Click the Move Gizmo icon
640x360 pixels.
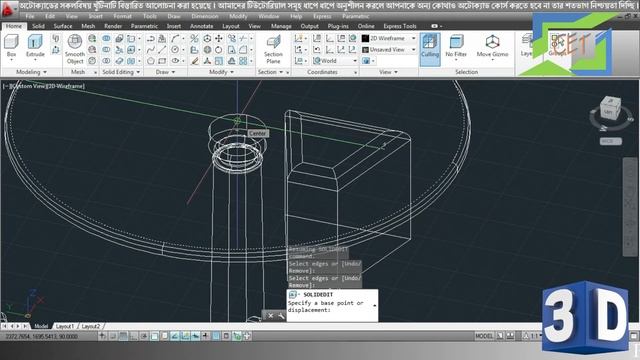492,43
